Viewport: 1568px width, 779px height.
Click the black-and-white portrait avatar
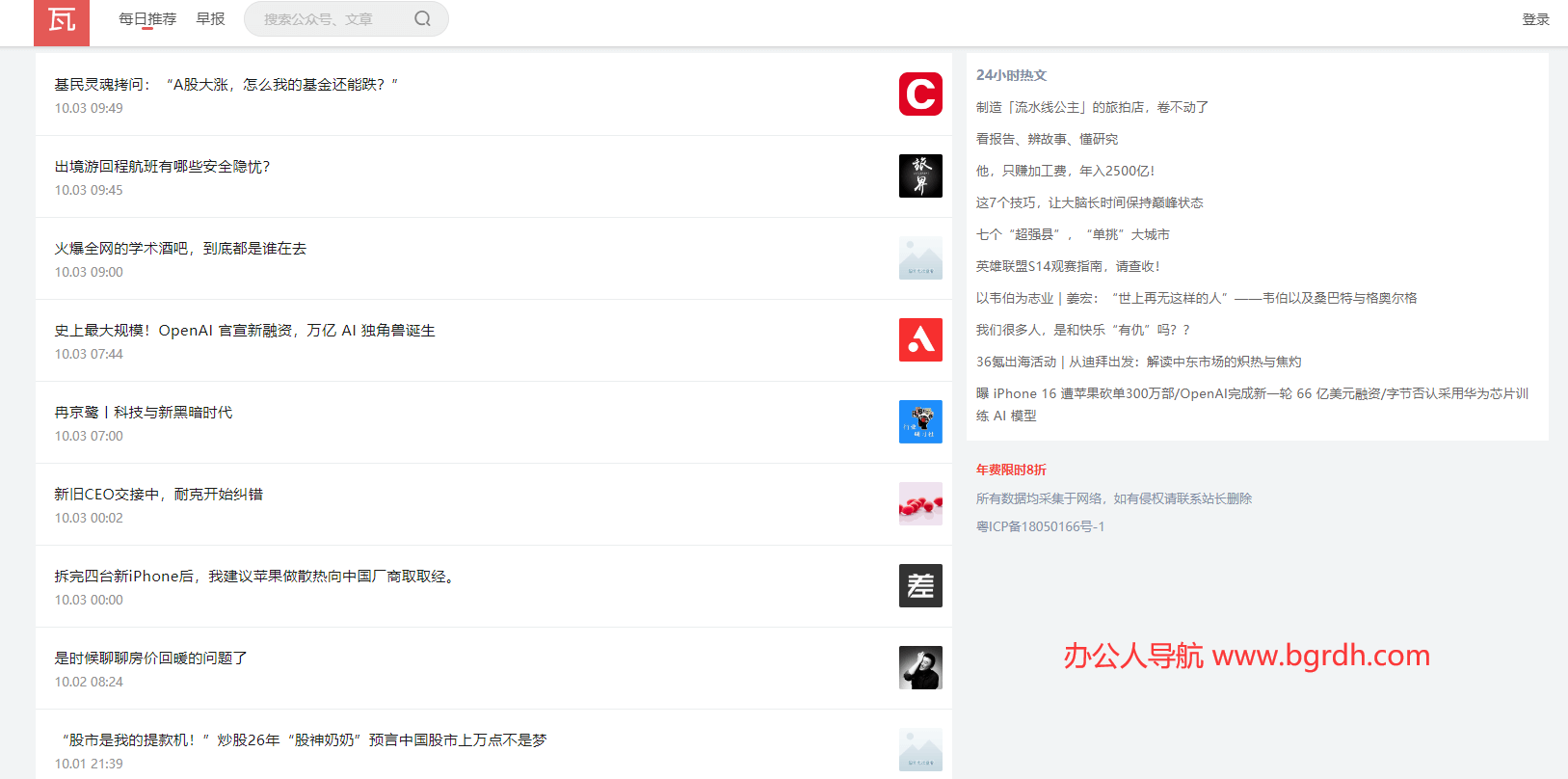[920, 668]
